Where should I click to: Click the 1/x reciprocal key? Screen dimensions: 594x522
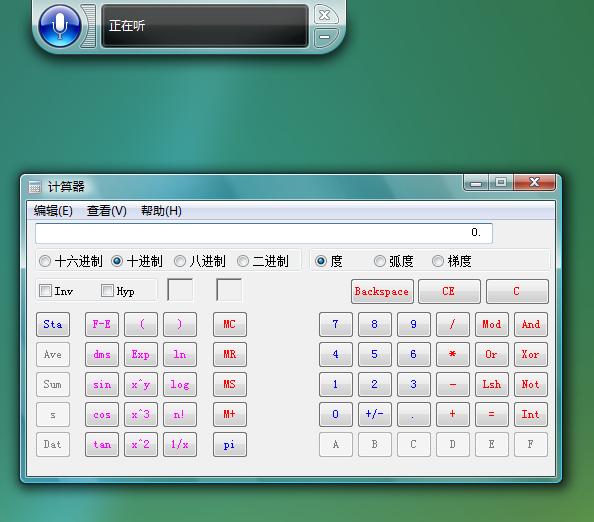[180, 444]
